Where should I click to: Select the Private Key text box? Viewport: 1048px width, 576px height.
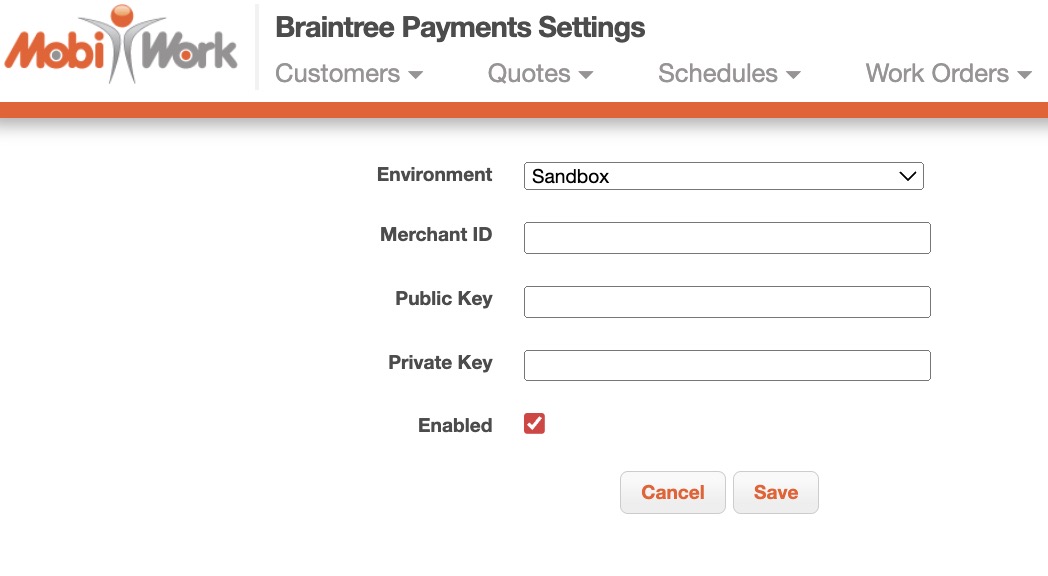click(x=727, y=365)
